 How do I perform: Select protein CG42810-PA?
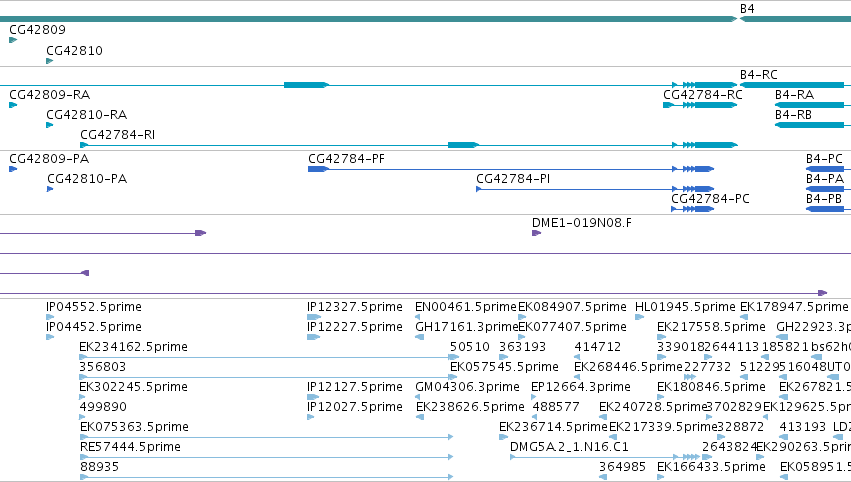point(87,179)
